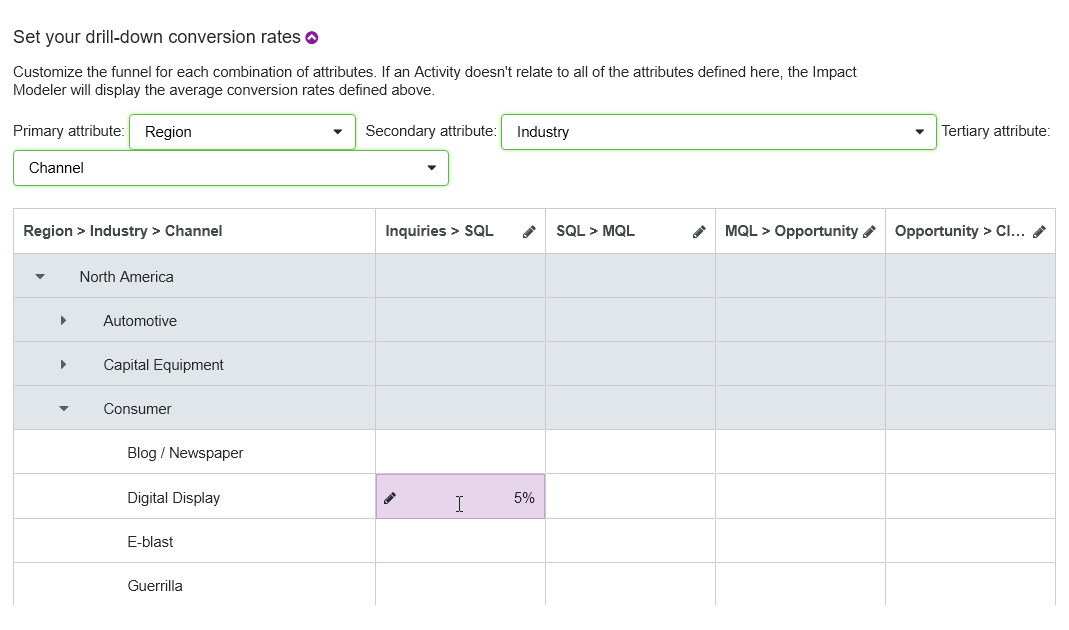This screenshot has width=1069, height=630.
Task: Click pencil icon in SQL > MQL header
Action: pyautogui.click(x=699, y=232)
